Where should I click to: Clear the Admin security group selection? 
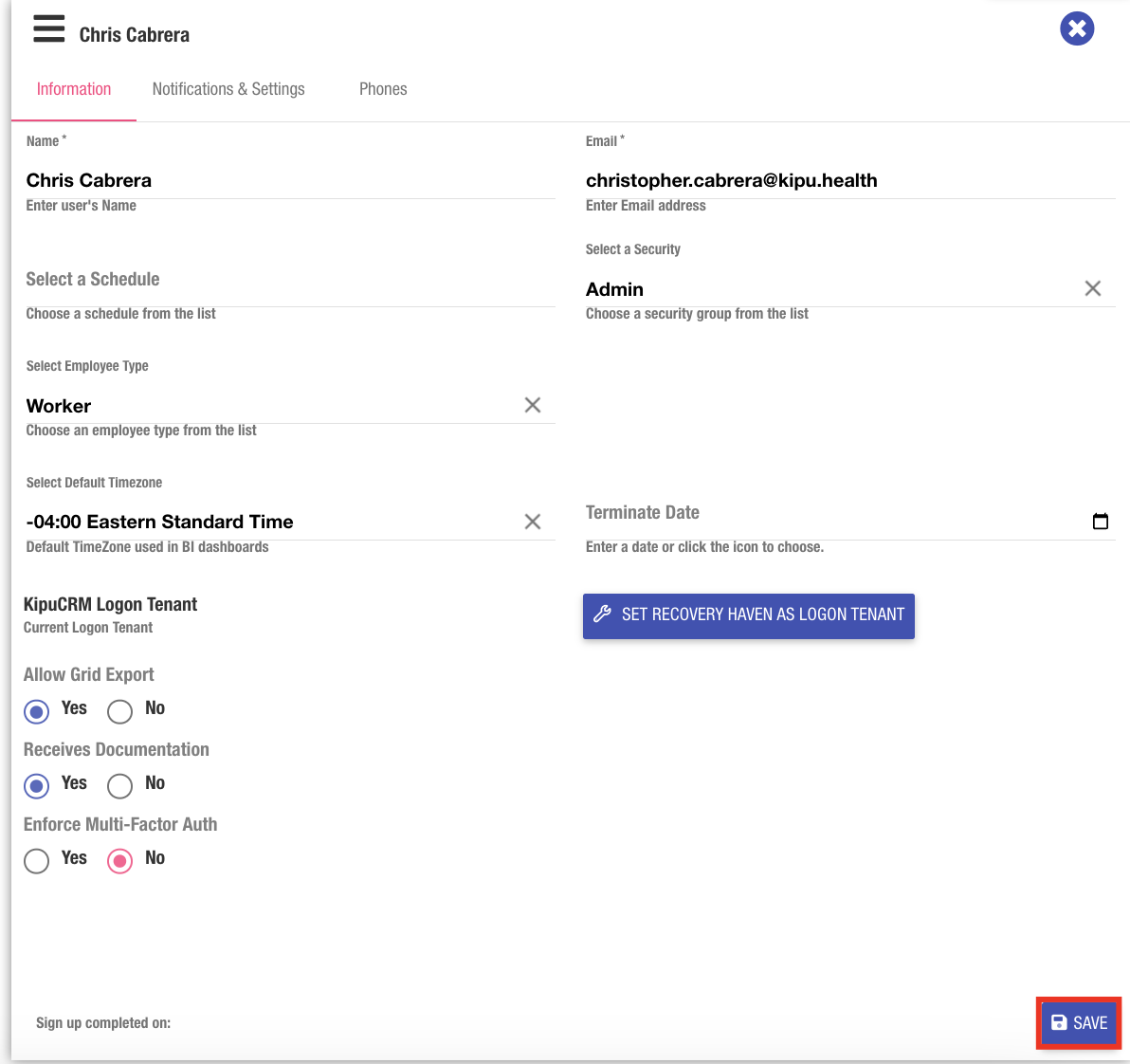coord(1092,288)
